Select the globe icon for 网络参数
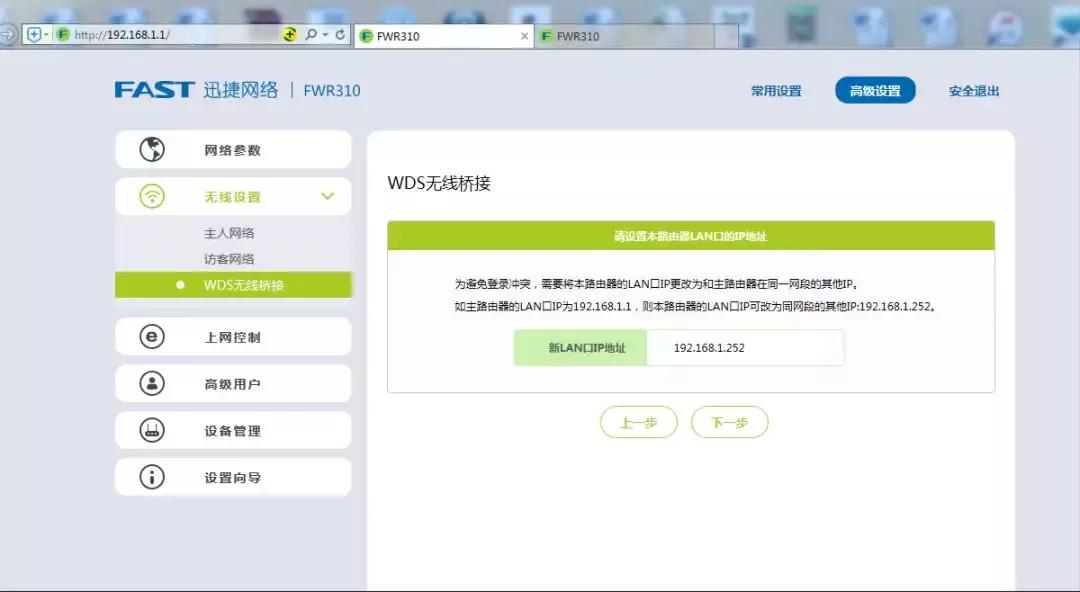This screenshot has width=1080, height=592. coord(152,148)
